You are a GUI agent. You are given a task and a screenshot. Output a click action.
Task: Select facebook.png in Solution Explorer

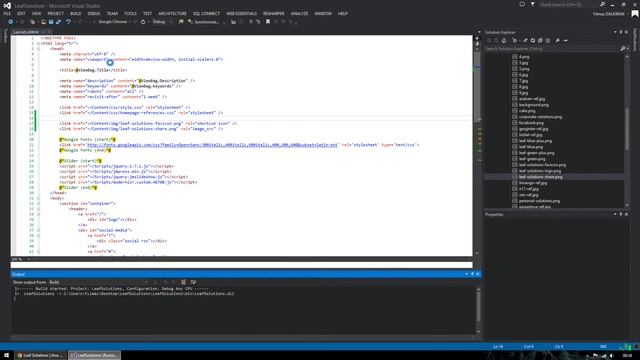pyautogui.click(x=531, y=122)
